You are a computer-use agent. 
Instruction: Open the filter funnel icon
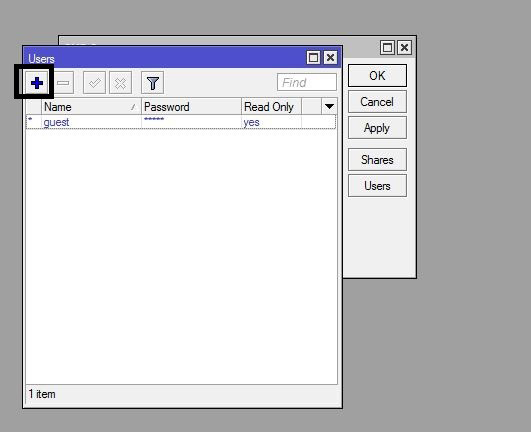152,83
